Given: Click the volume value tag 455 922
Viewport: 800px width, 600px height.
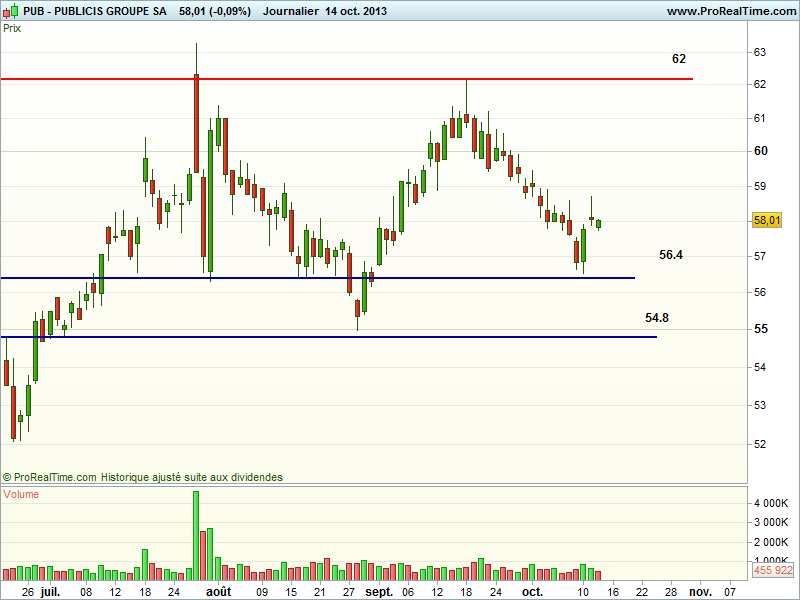Looking at the screenshot, I should click(773, 570).
